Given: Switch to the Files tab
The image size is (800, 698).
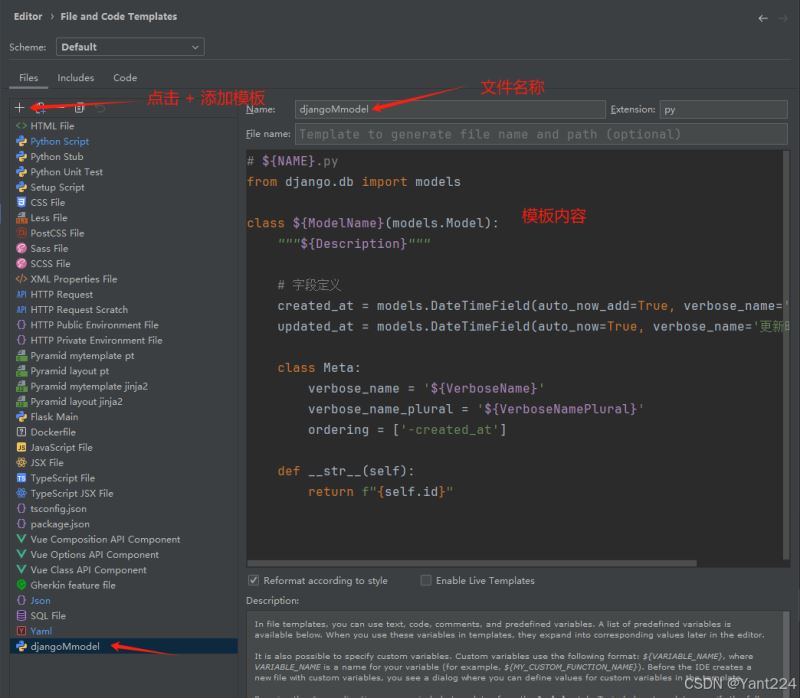Looking at the screenshot, I should [29, 78].
